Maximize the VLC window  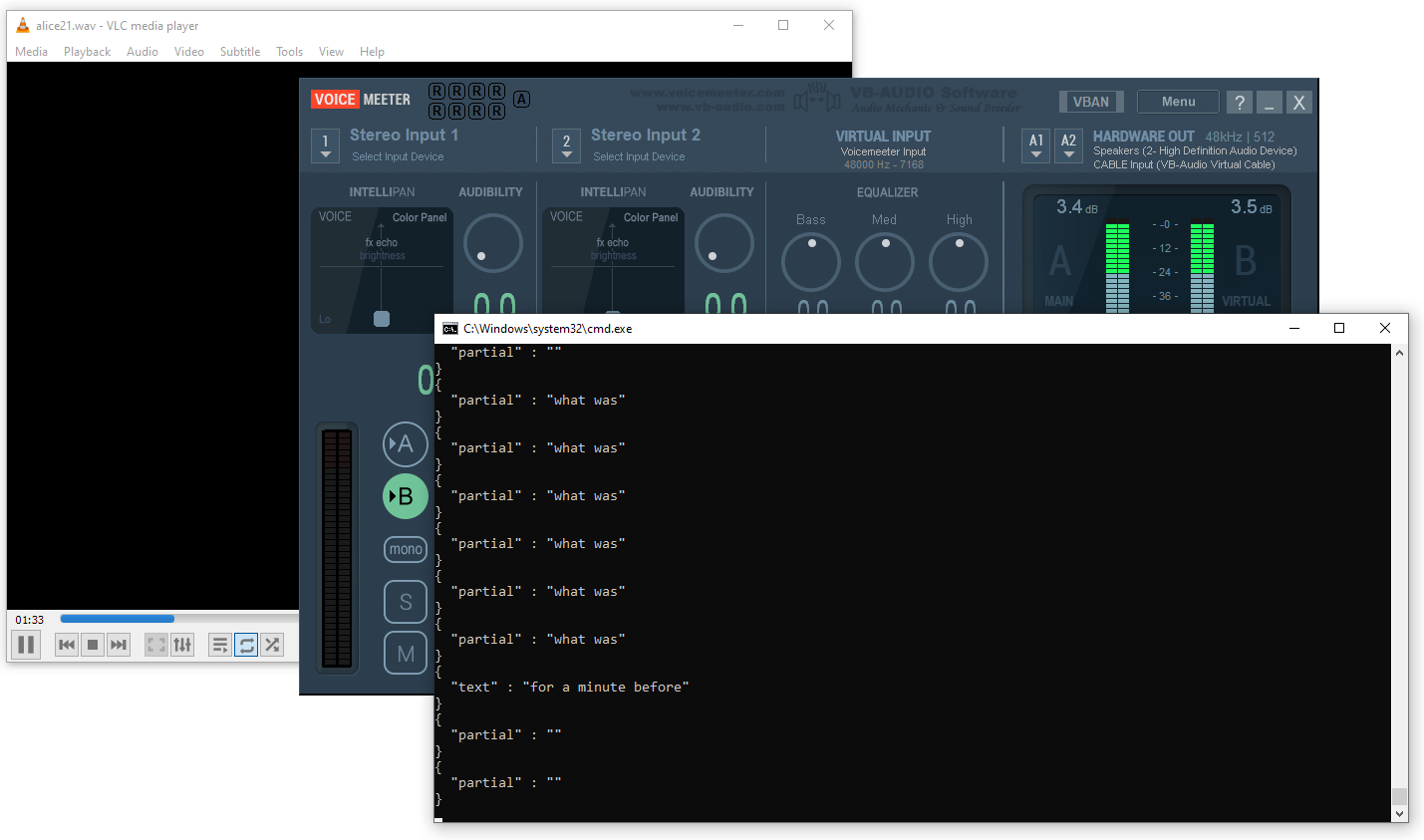point(783,25)
